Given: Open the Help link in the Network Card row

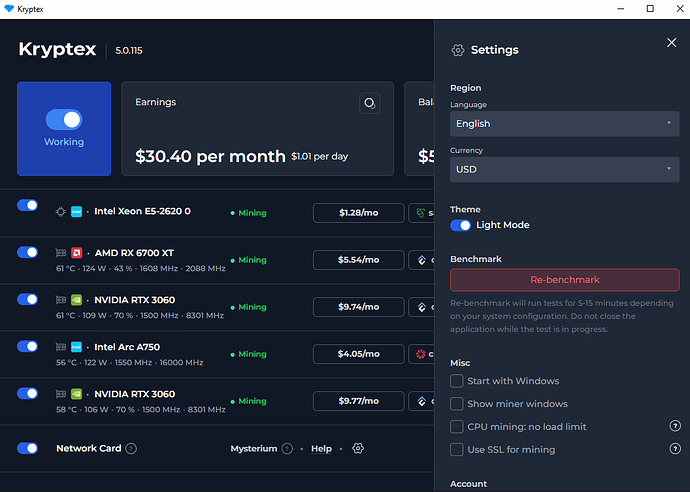Looking at the screenshot, I should [x=321, y=449].
